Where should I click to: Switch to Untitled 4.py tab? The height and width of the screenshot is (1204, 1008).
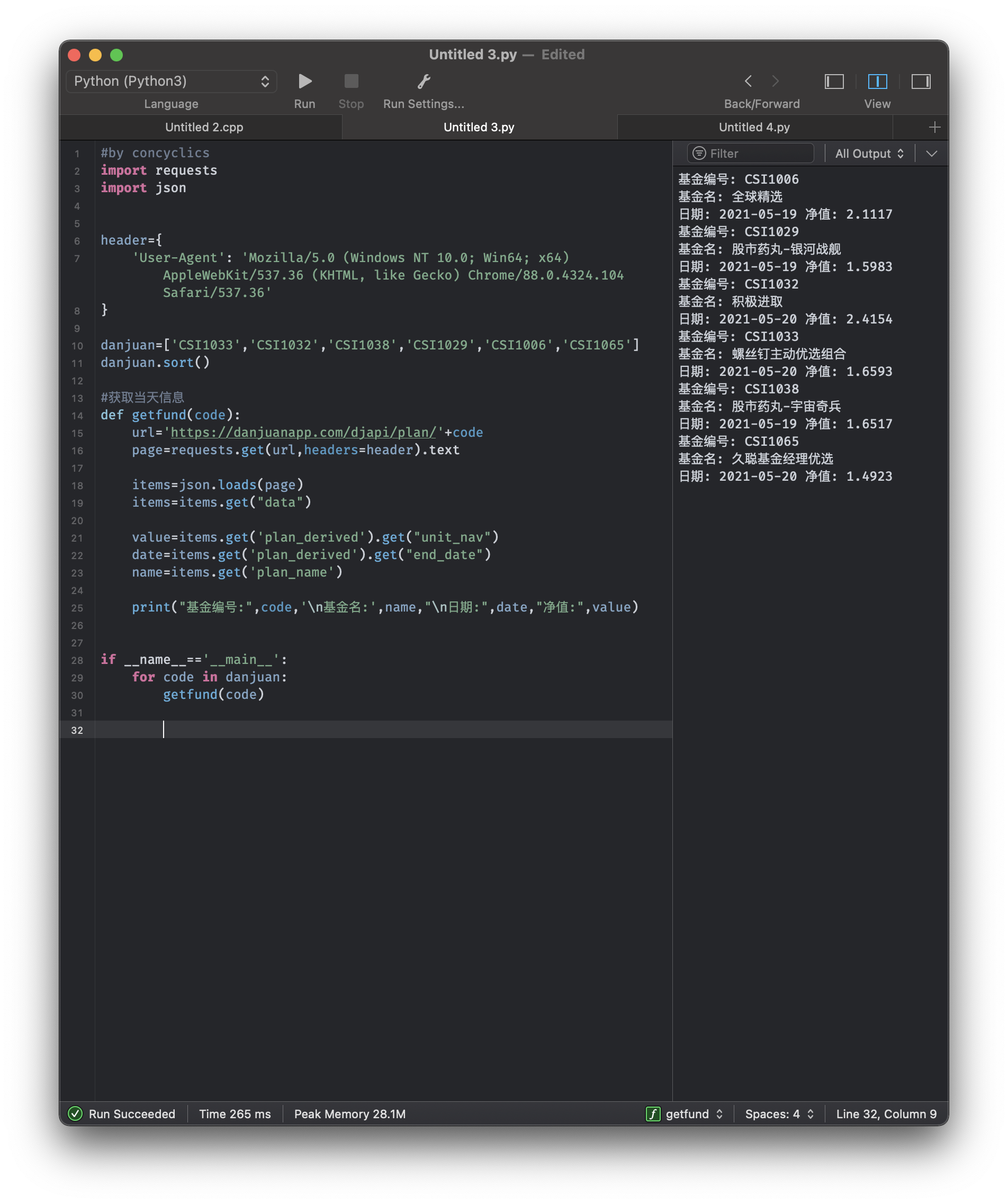[754, 127]
